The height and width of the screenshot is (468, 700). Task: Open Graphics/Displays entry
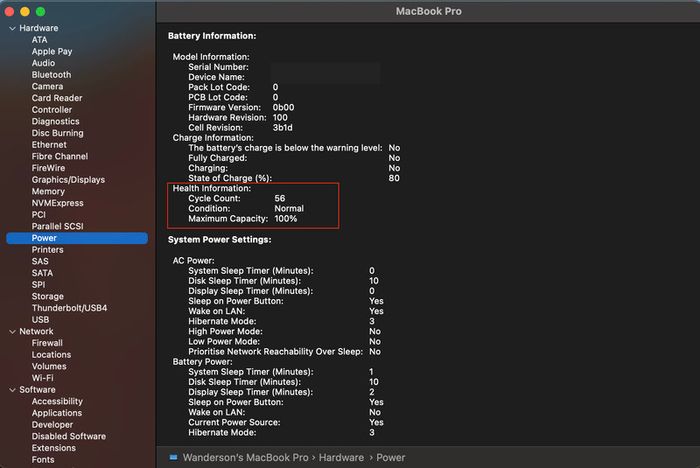68,180
